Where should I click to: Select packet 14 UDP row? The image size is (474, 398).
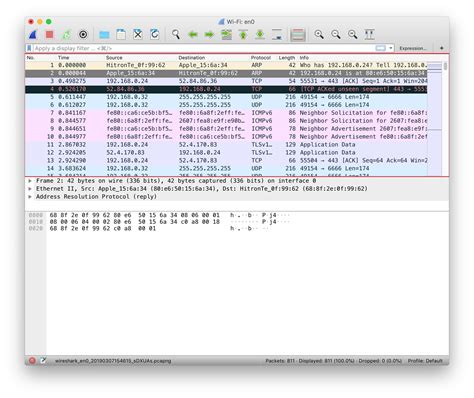[226, 169]
